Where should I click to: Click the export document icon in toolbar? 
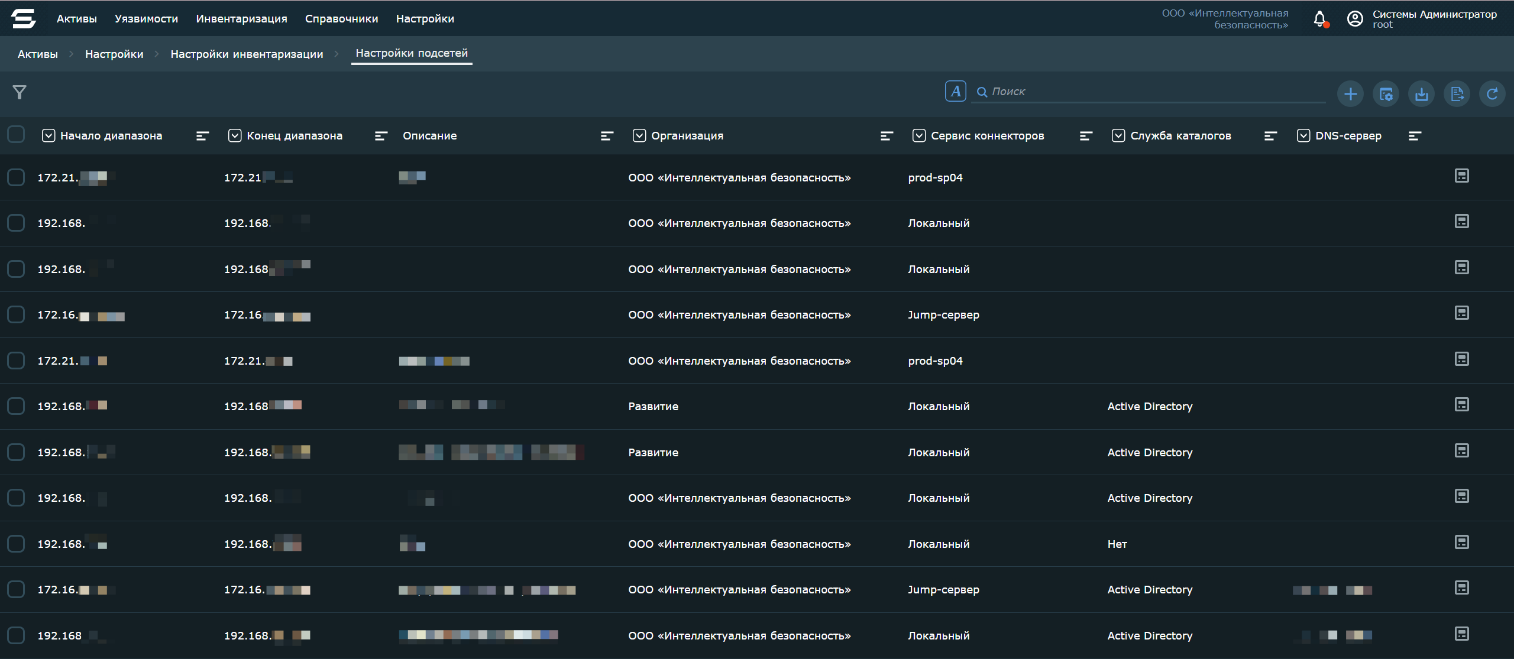click(x=1457, y=94)
